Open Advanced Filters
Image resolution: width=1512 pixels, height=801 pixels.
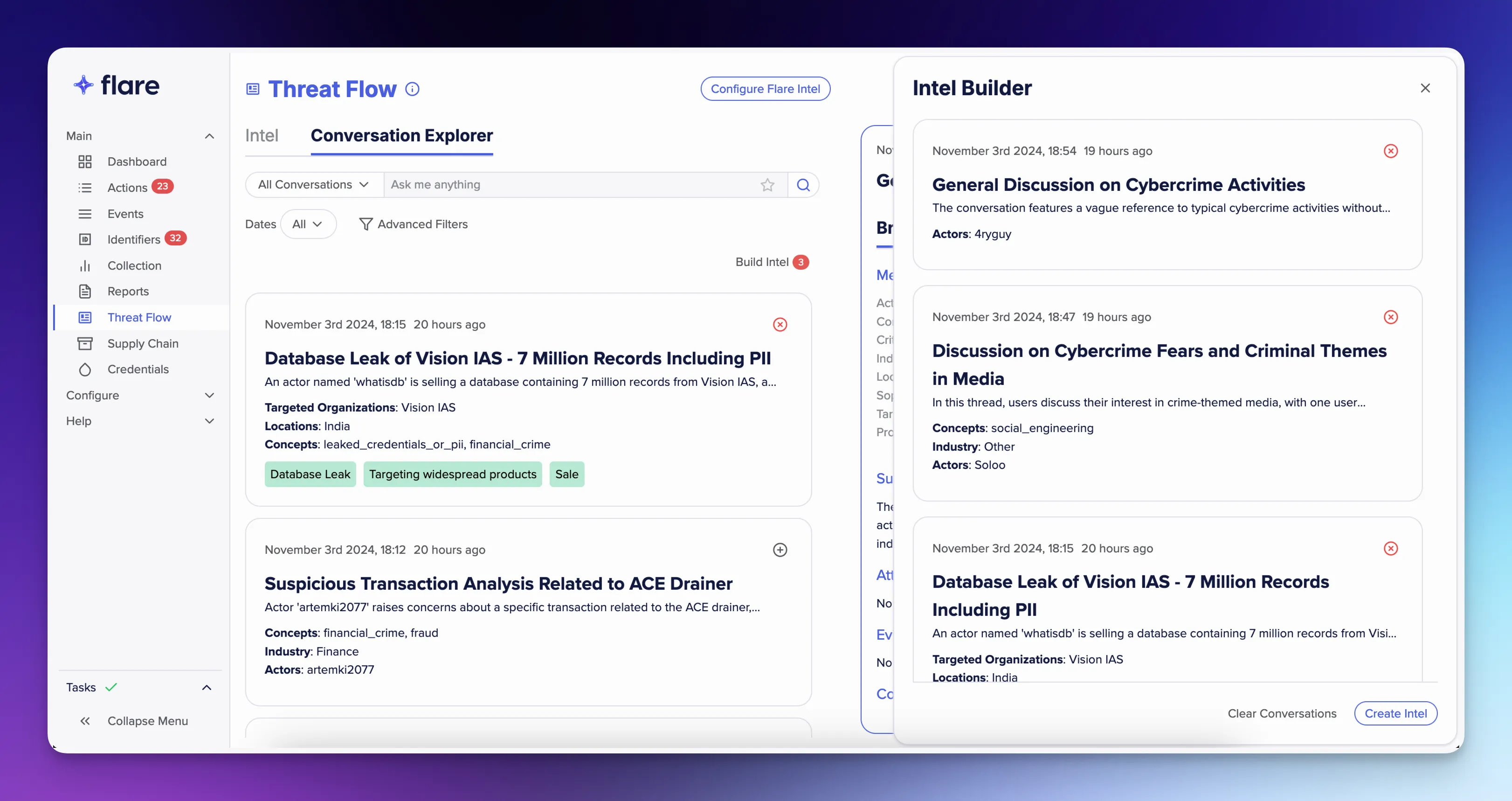413,224
